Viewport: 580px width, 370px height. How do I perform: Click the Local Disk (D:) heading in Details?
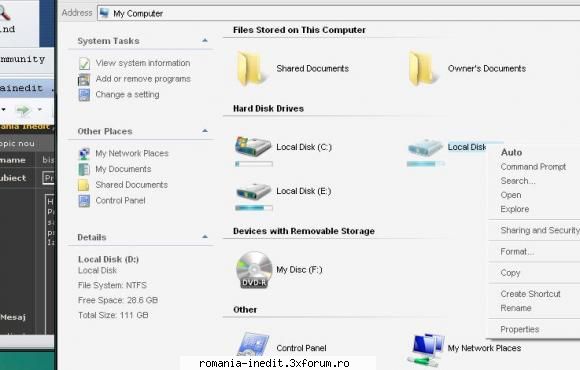(x=108, y=259)
